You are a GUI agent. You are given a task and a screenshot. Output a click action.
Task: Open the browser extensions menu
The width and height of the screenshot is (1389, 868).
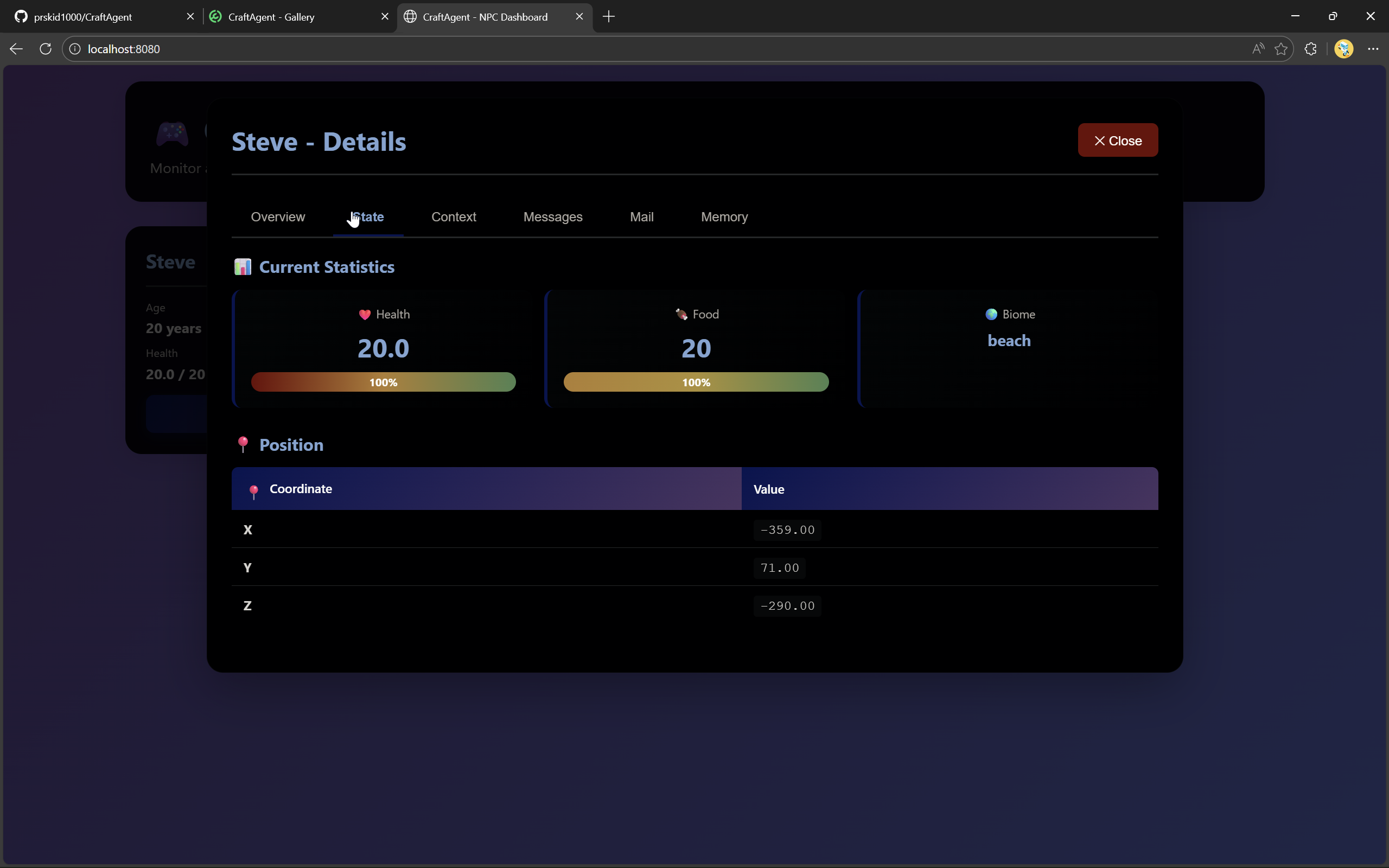coord(1311,49)
